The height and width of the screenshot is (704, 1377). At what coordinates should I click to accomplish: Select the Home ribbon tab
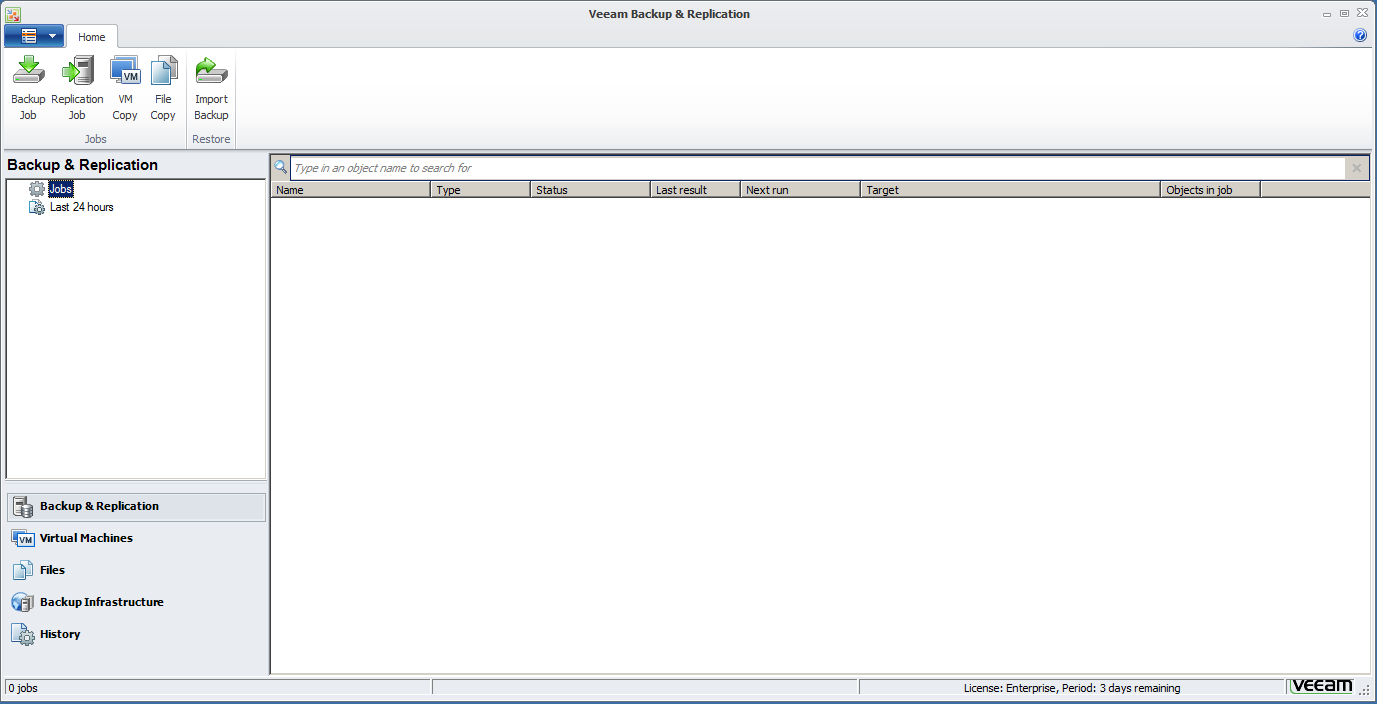coord(92,37)
